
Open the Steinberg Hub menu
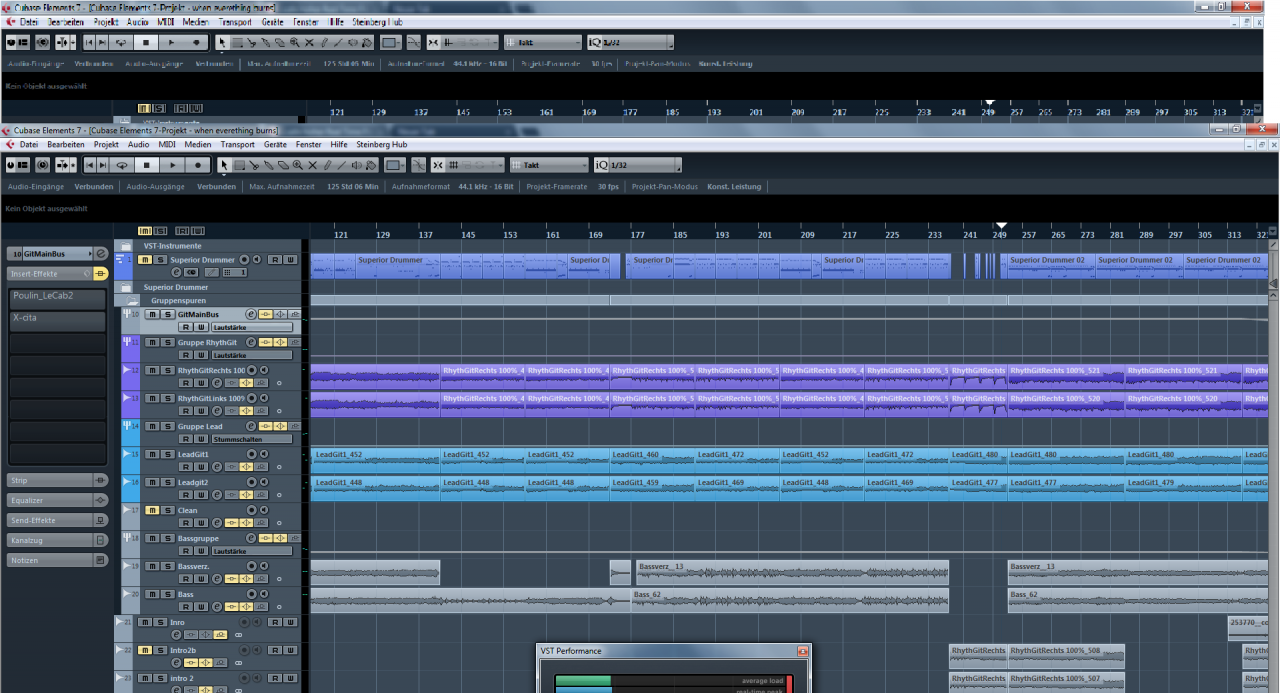point(382,144)
